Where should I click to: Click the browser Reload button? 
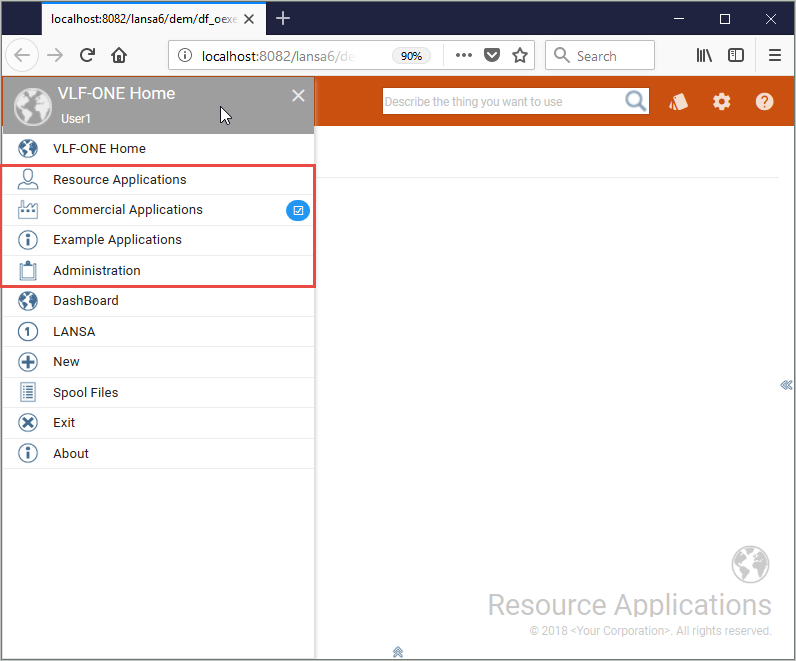(x=87, y=55)
